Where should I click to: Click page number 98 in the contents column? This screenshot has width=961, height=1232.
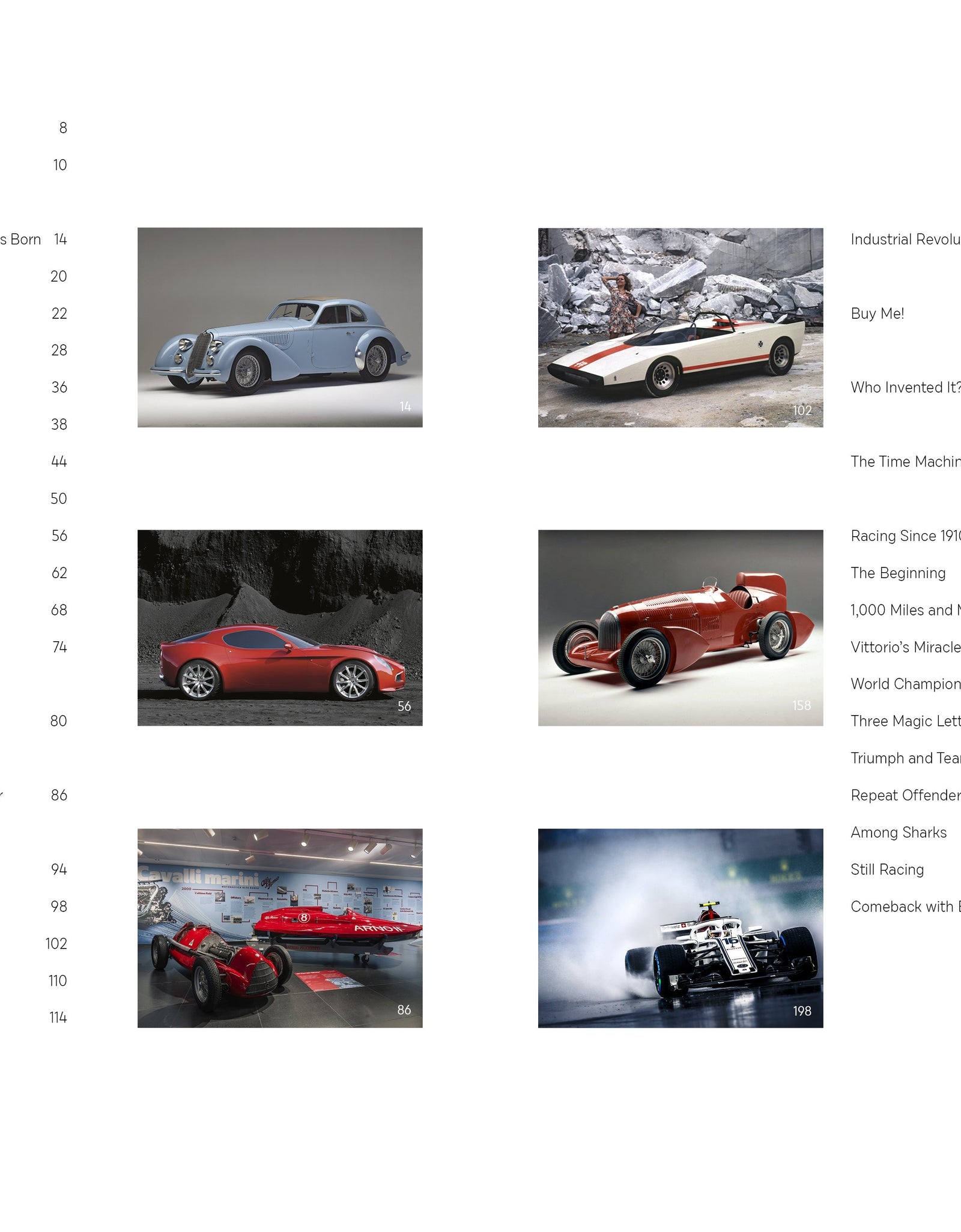click(x=59, y=907)
